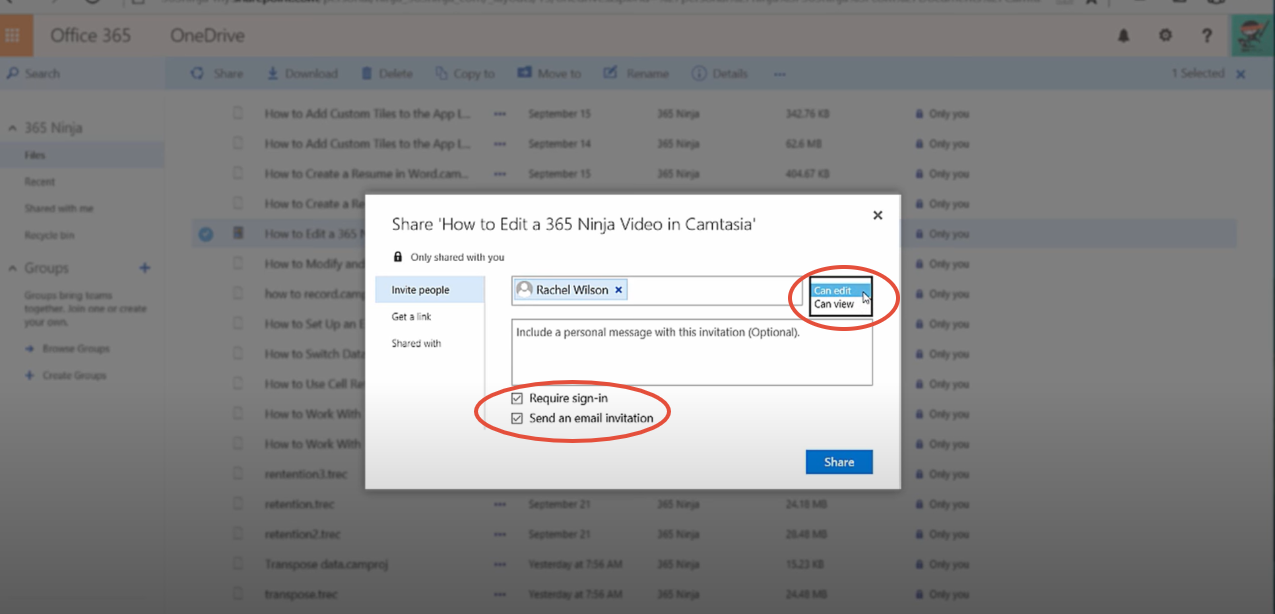Image resolution: width=1275 pixels, height=614 pixels.
Task: Toggle Send an email invitation checkbox
Action: tap(517, 418)
